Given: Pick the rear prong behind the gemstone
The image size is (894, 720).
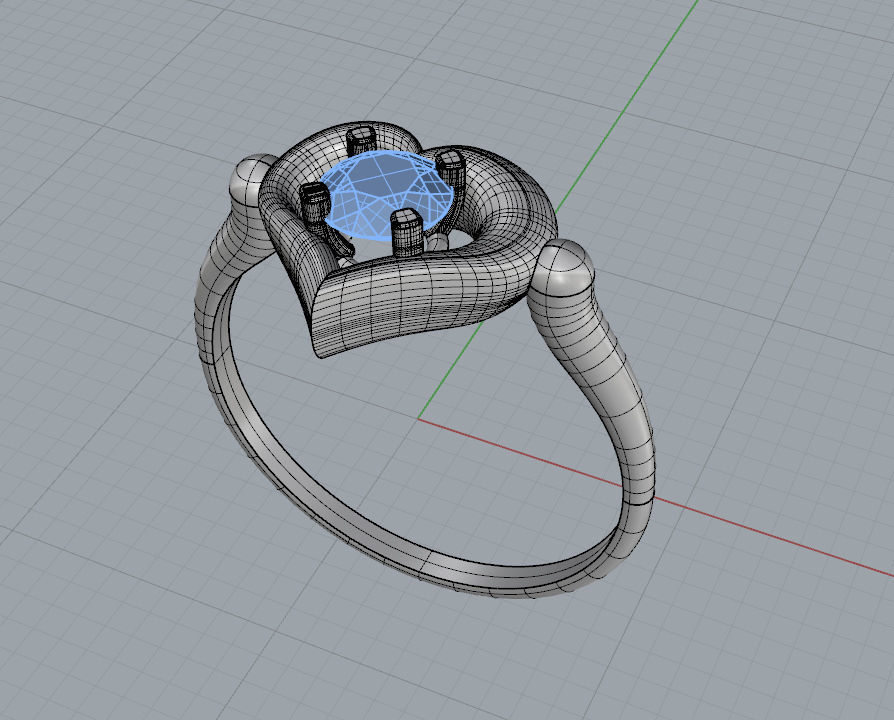Looking at the screenshot, I should (361, 140).
